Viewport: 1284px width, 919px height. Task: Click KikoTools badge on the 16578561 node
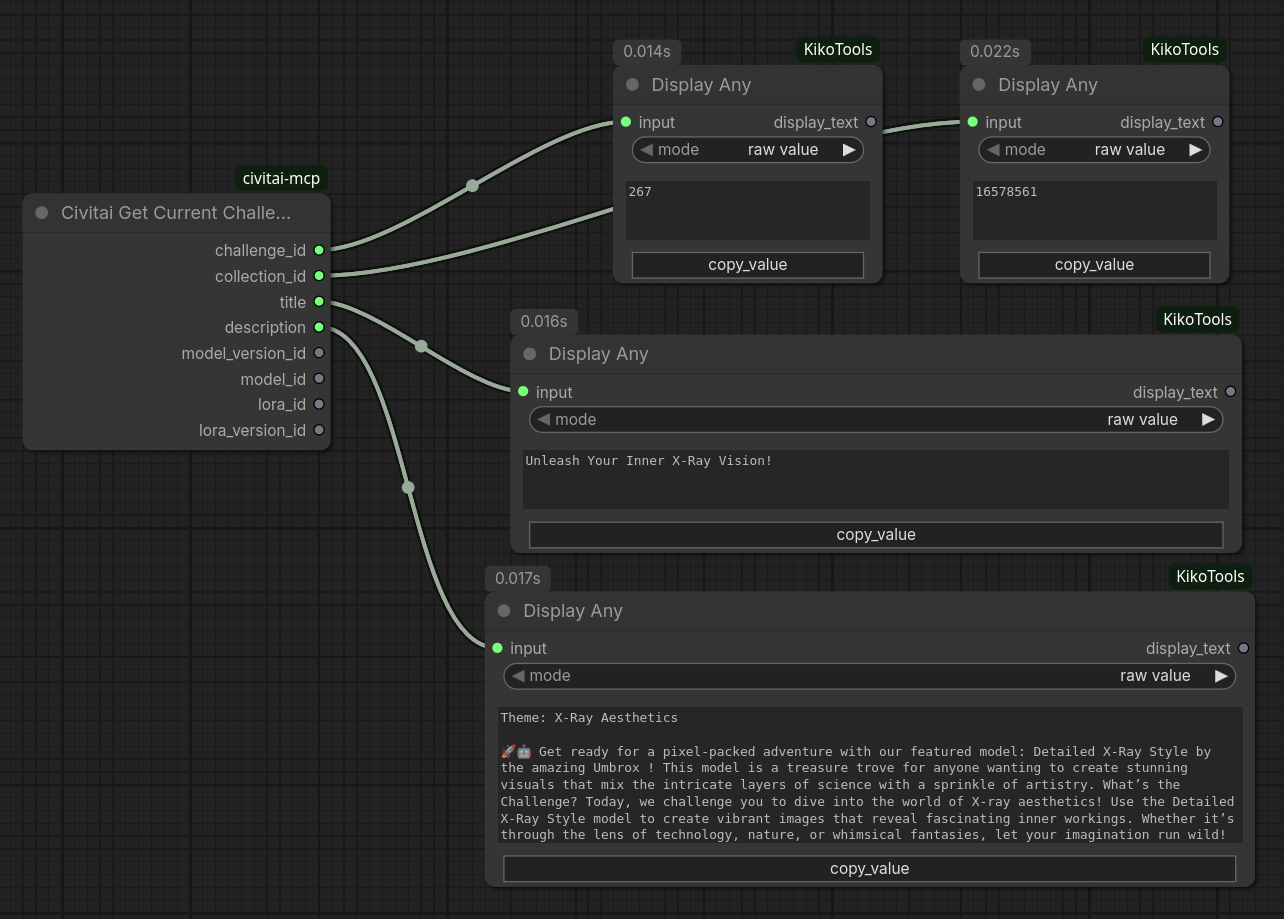click(1185, 49)
